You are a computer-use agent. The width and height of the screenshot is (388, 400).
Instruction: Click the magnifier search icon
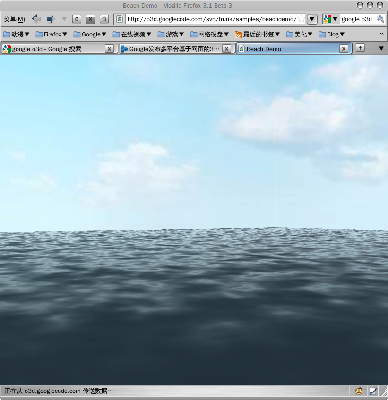point(380,19)
